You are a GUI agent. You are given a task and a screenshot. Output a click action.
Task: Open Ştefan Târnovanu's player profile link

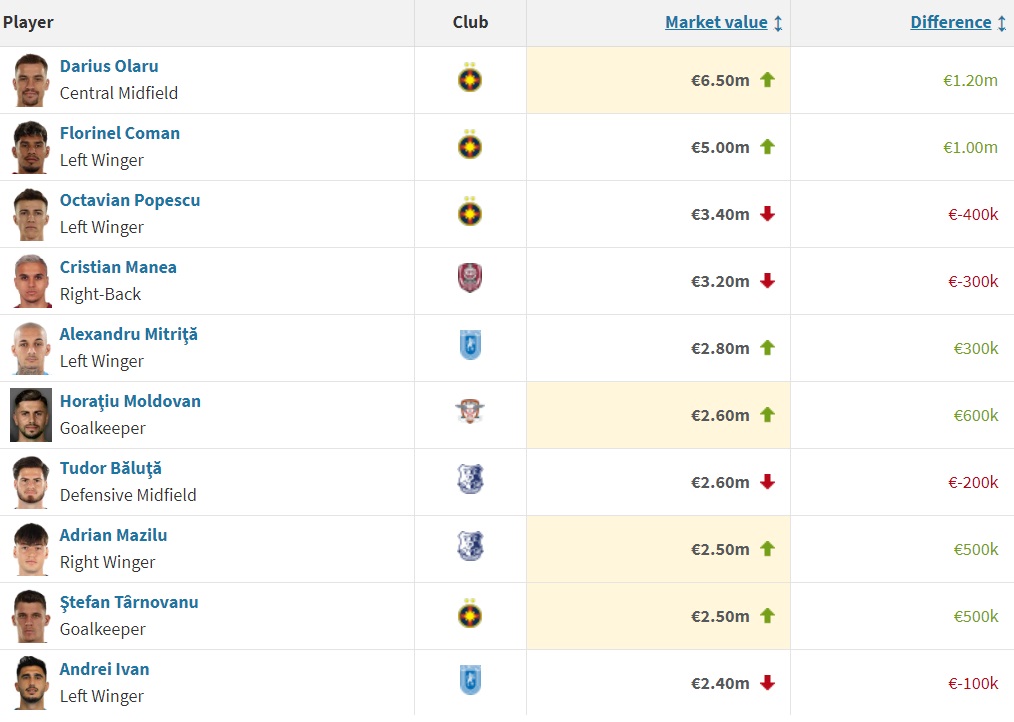[128, 602]
